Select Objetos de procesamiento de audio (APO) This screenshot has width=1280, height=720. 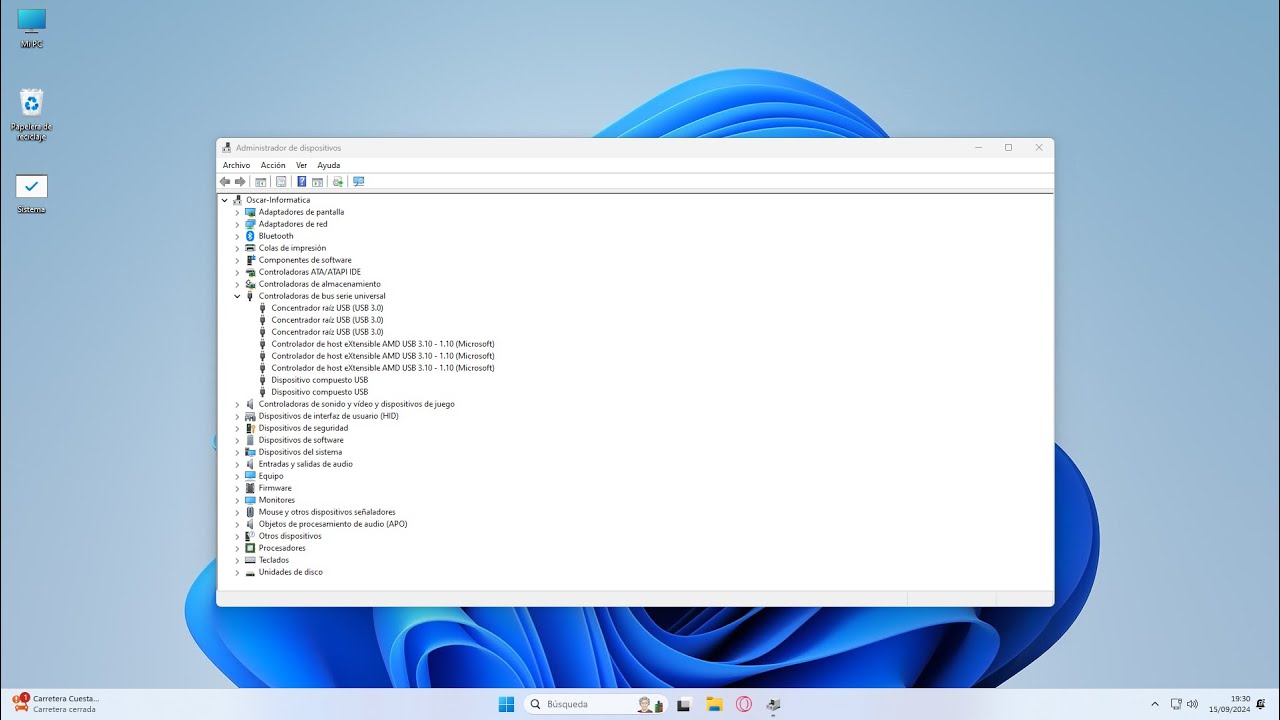[333, 524]
